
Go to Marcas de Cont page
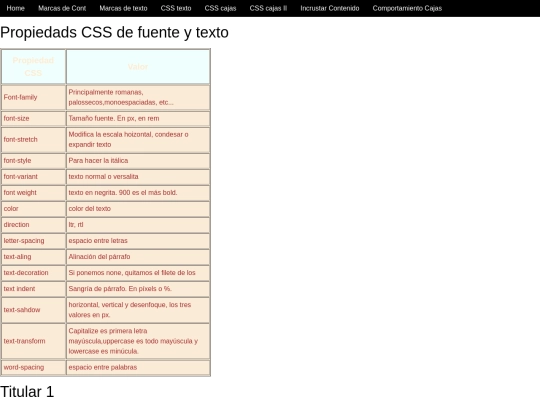62,8
